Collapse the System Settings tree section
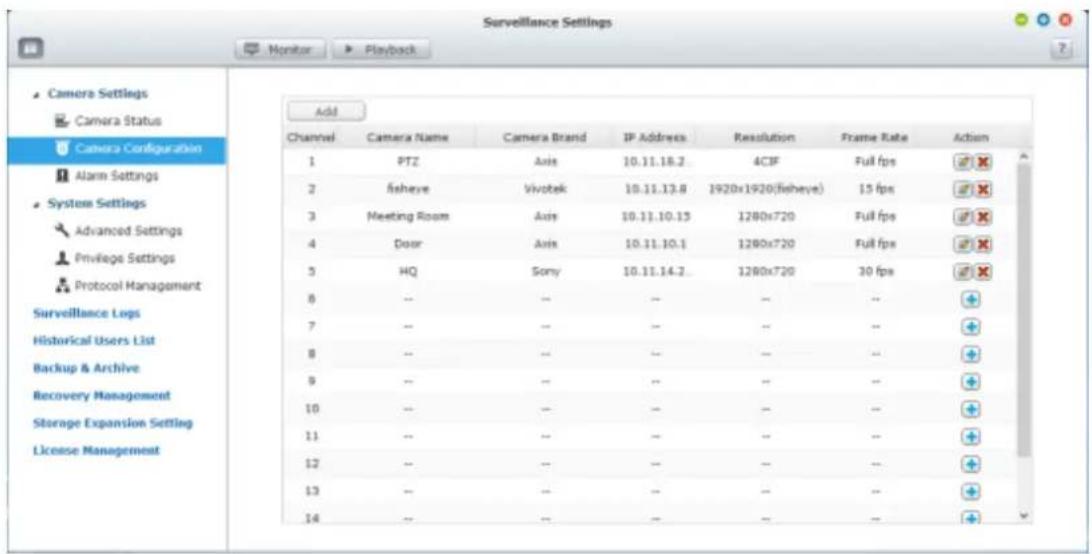Image resolution: width=1092 pixels, height=554 pixels. click(x=36, y=203)
